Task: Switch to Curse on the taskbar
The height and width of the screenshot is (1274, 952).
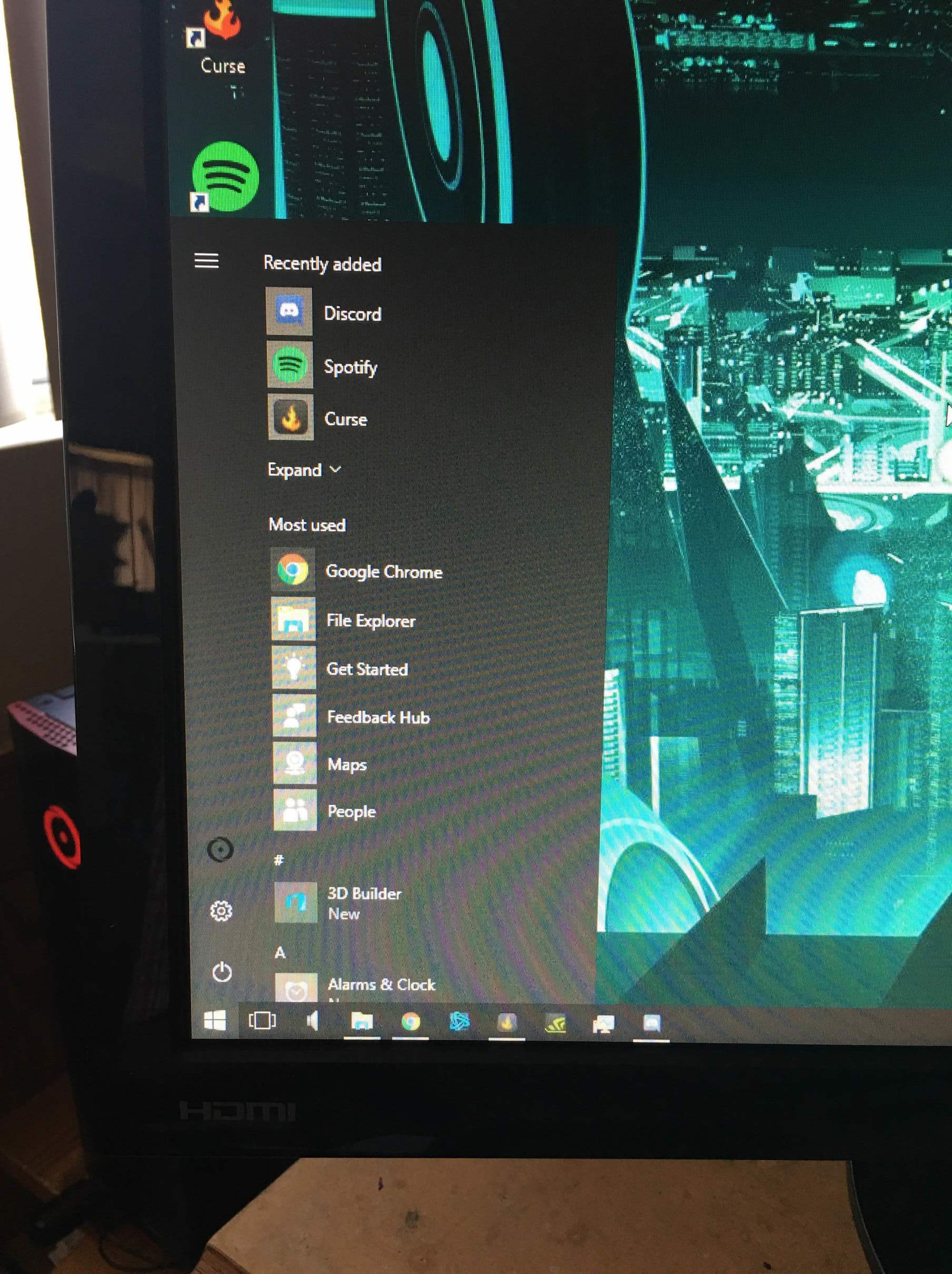Action: (x=507, y=1023)
